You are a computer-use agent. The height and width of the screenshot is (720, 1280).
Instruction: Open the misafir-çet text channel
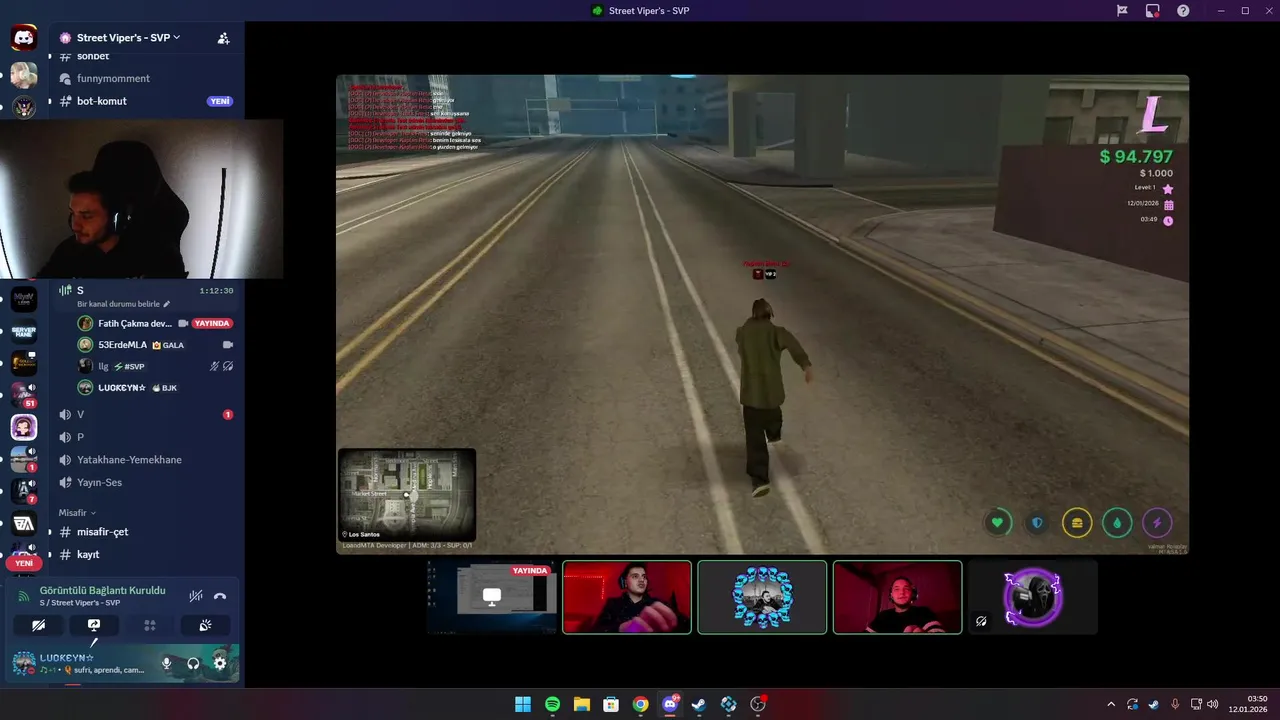[146, 532]
